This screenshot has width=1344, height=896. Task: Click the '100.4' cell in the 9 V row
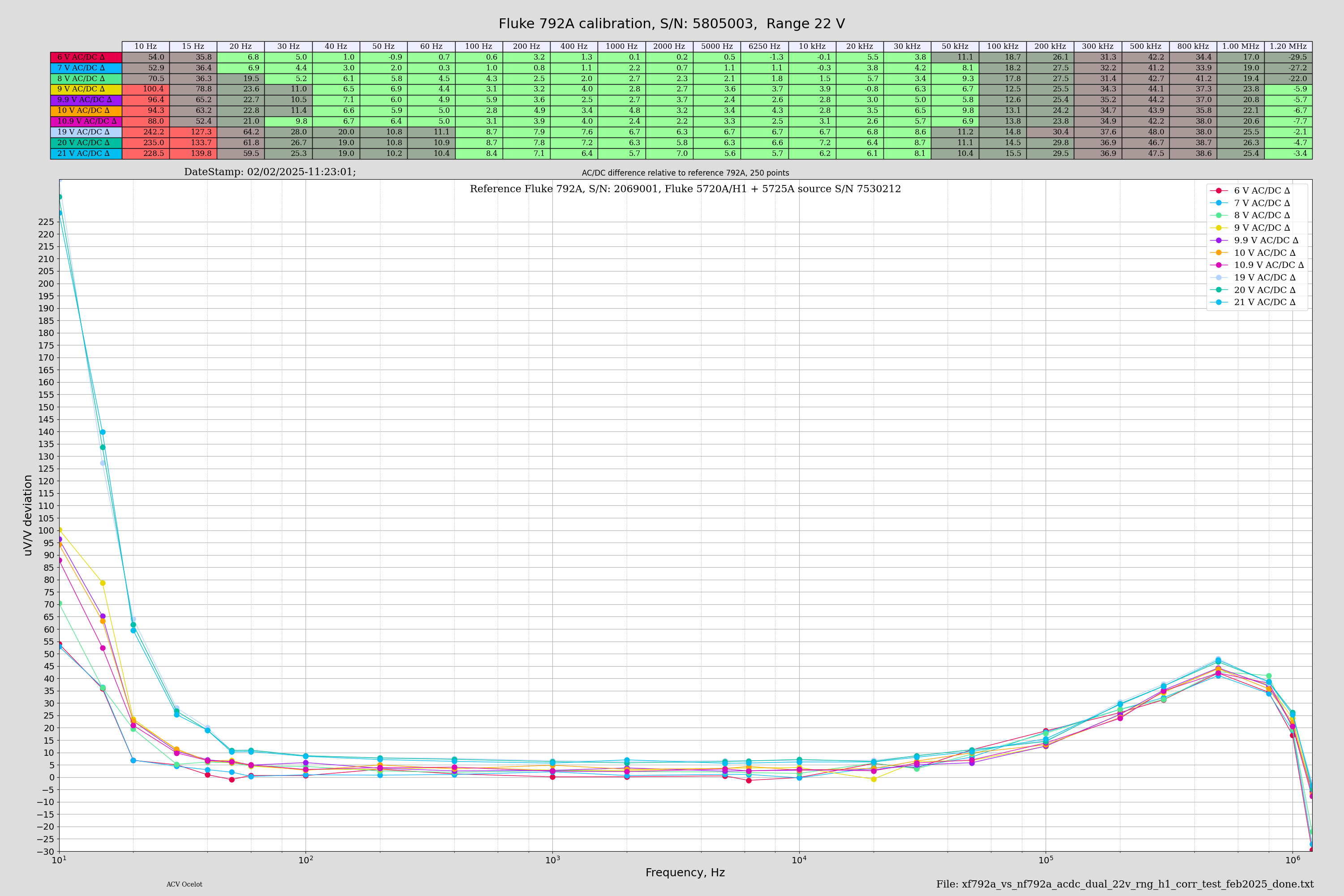[146, 89]
